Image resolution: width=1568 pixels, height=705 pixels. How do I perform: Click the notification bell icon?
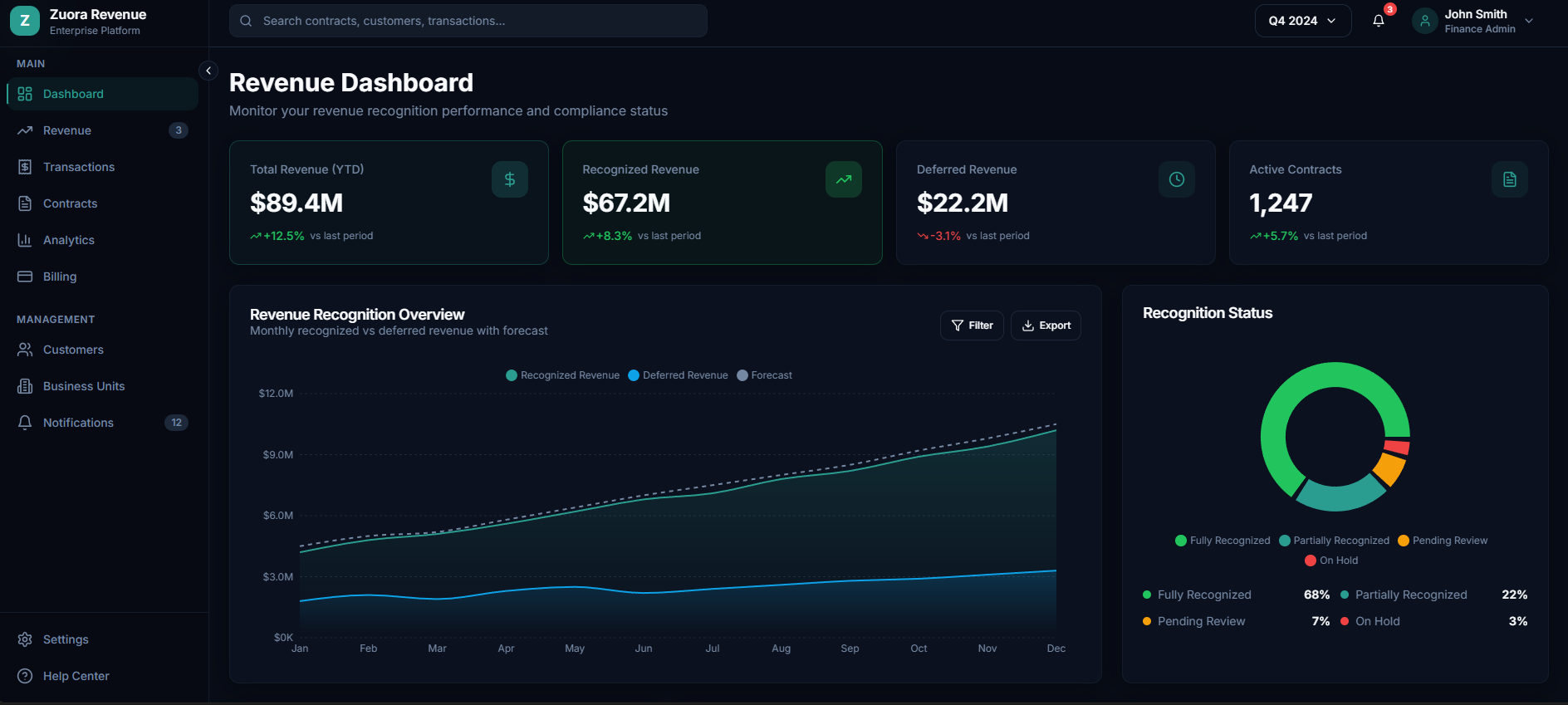point(1378,21)
